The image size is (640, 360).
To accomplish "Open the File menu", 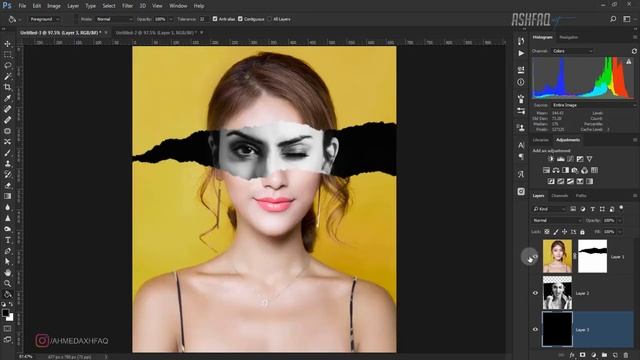I will [22, 6].
